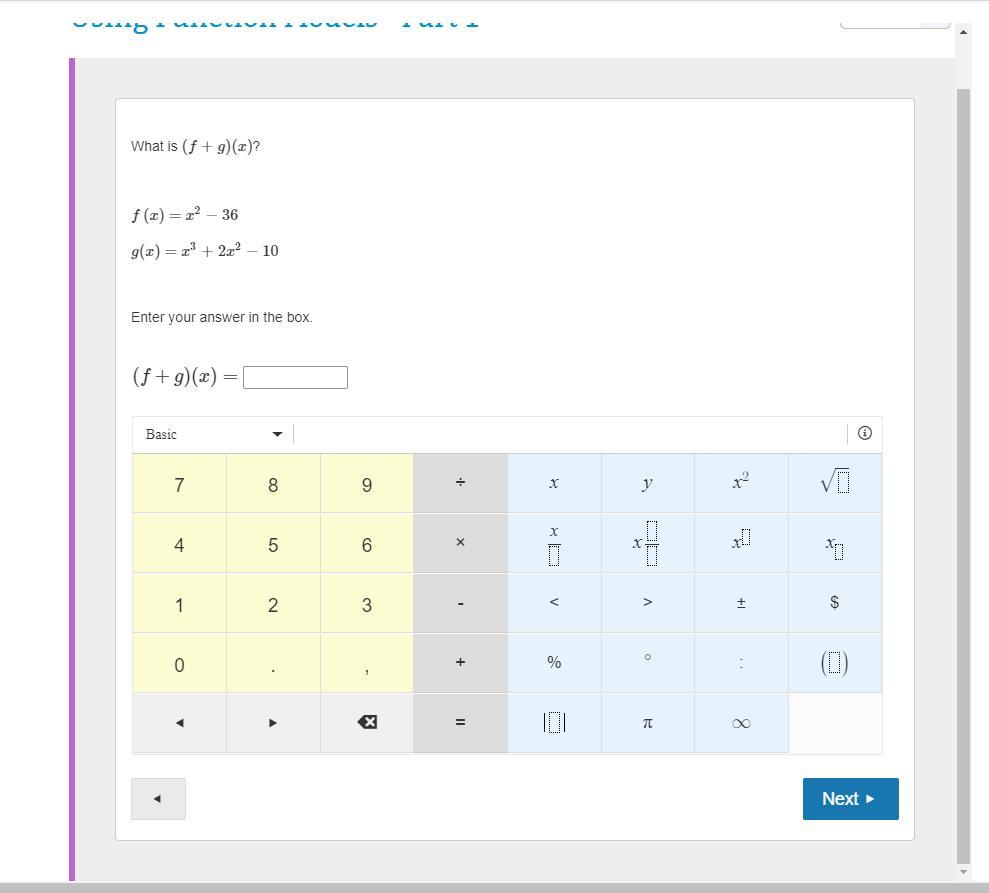
Task: Insert the x exponent template key
Action: coord(741,543)
